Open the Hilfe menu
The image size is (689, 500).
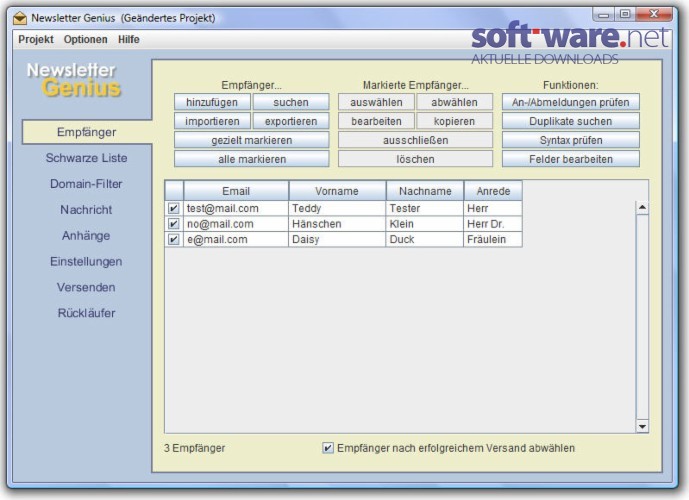pyautogui.click(x=128, y=40)
